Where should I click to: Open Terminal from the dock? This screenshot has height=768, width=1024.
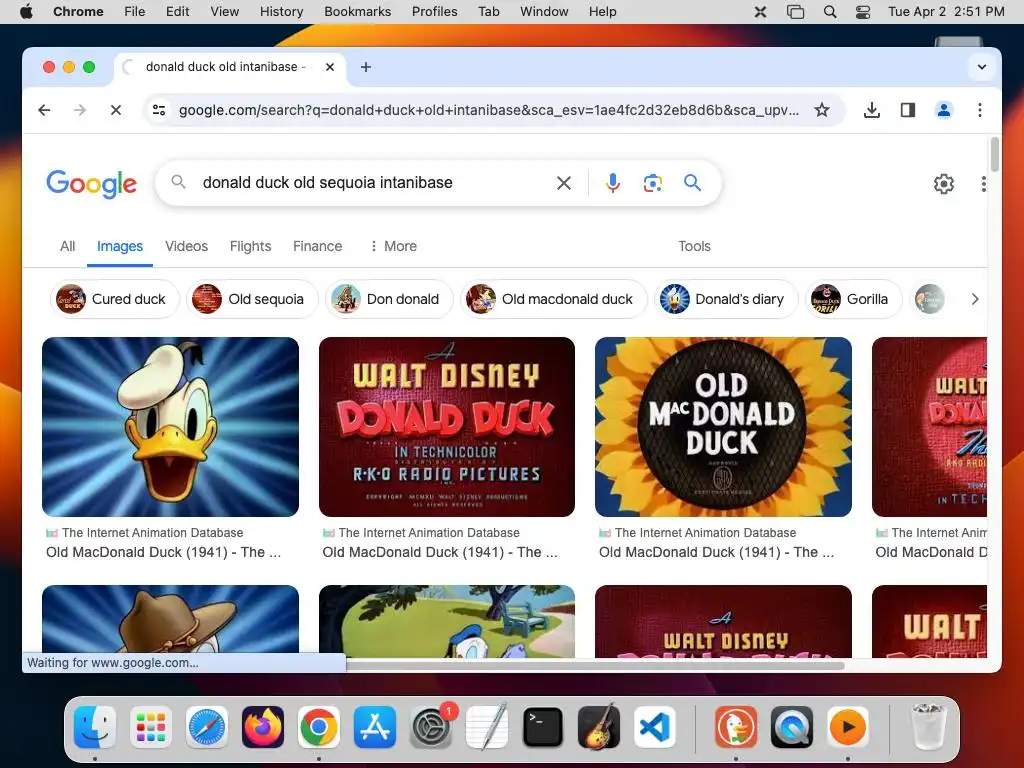(x=543, y=727)
